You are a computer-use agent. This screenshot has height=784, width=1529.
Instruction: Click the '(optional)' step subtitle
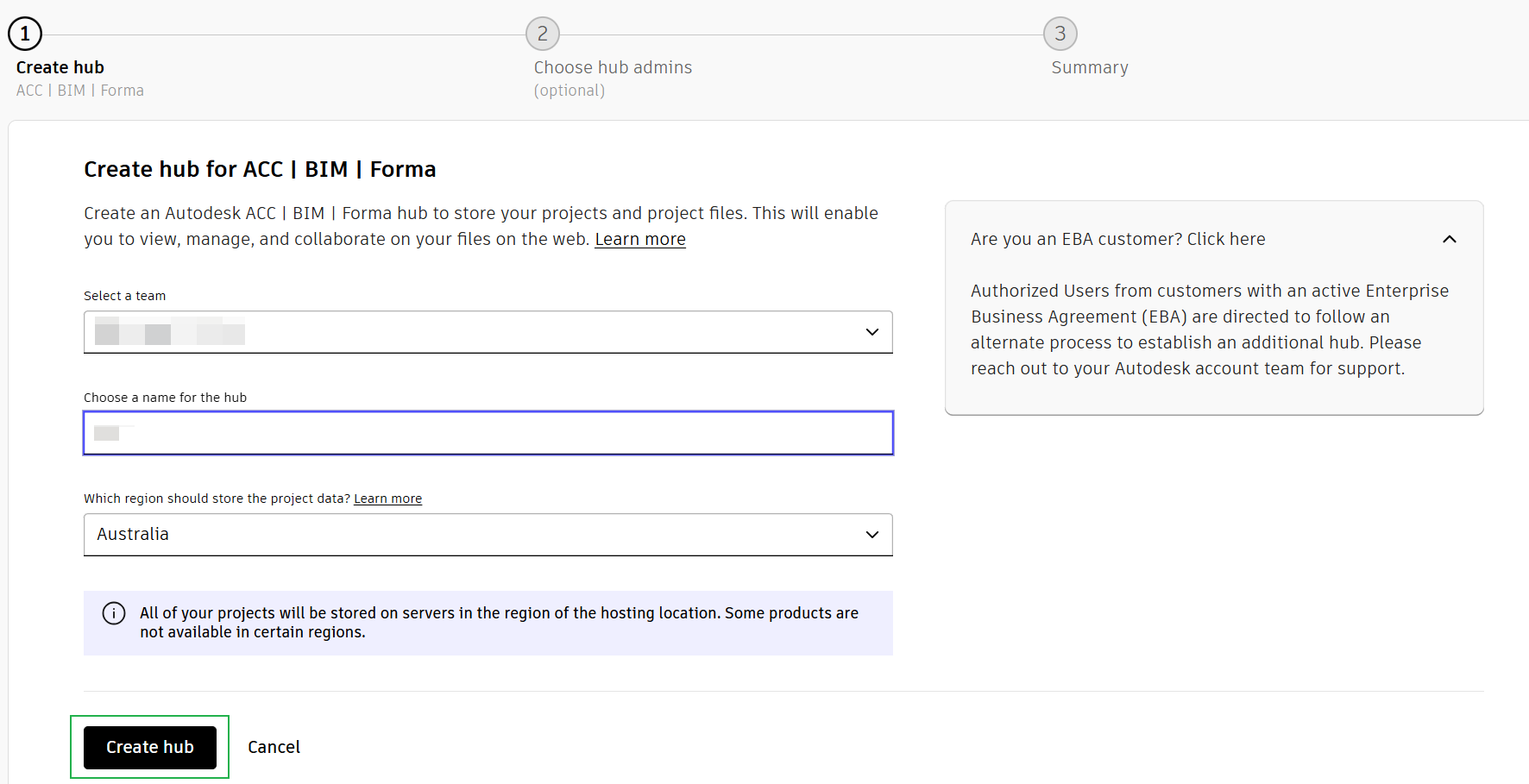point(569,91)
